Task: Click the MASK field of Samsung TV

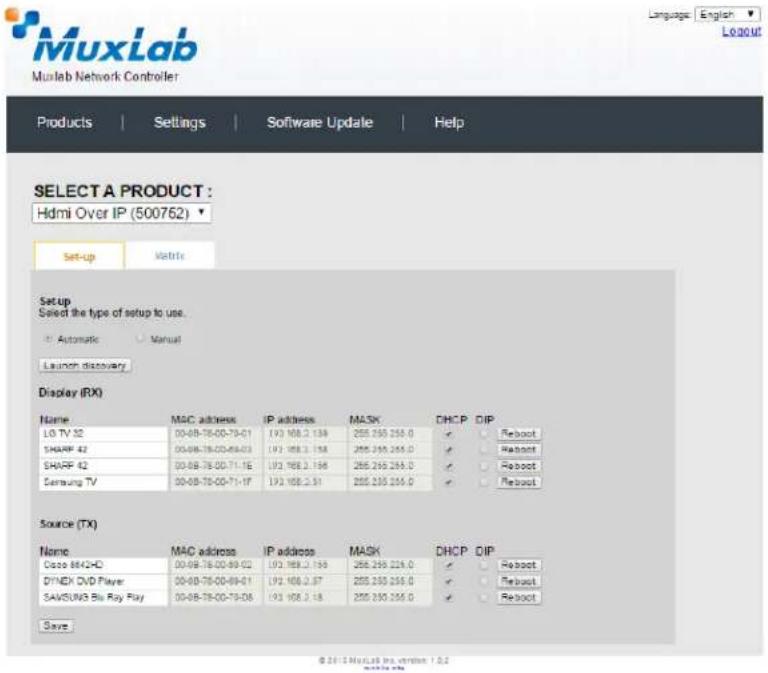Action: (x=390, y=482)
